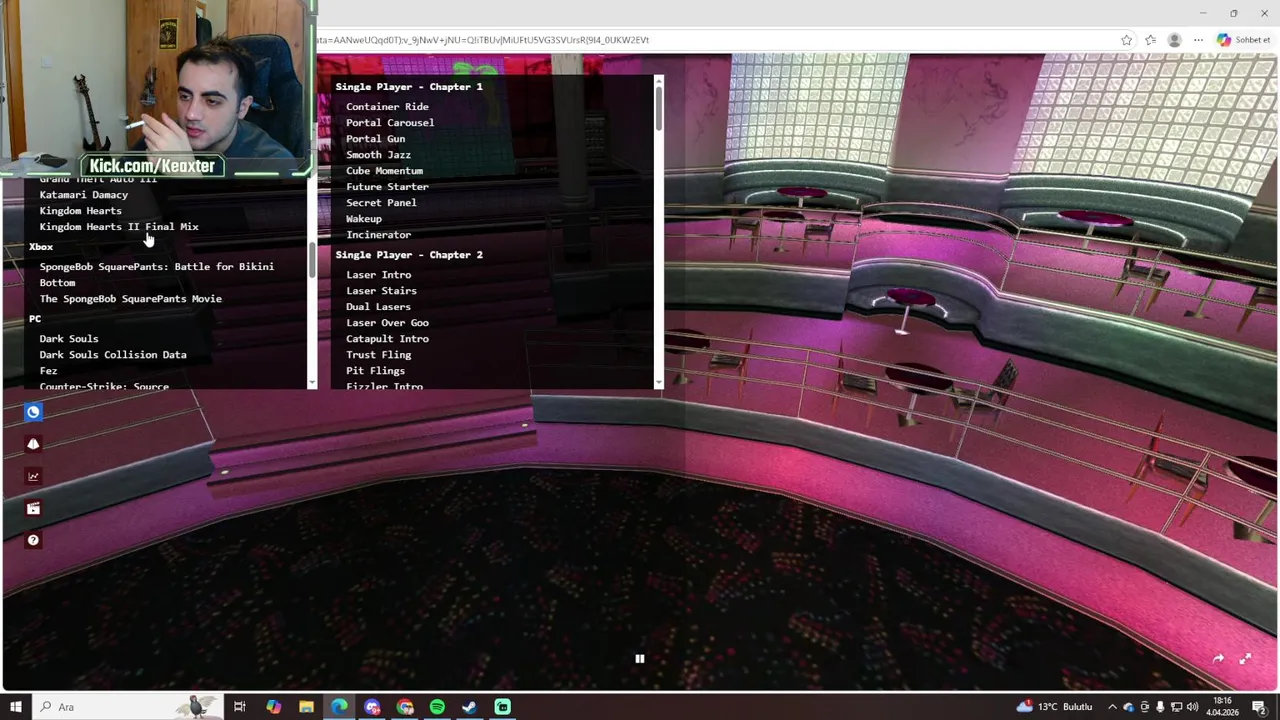Open the blue circle games panel icon

pyautogui.click(x=33, y=412)
